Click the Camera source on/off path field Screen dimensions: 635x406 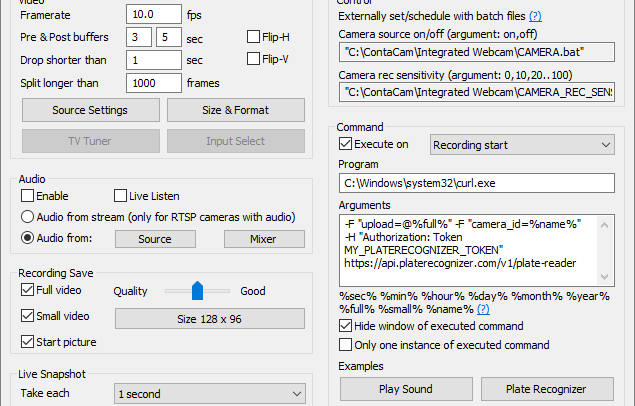pos(477,52)
